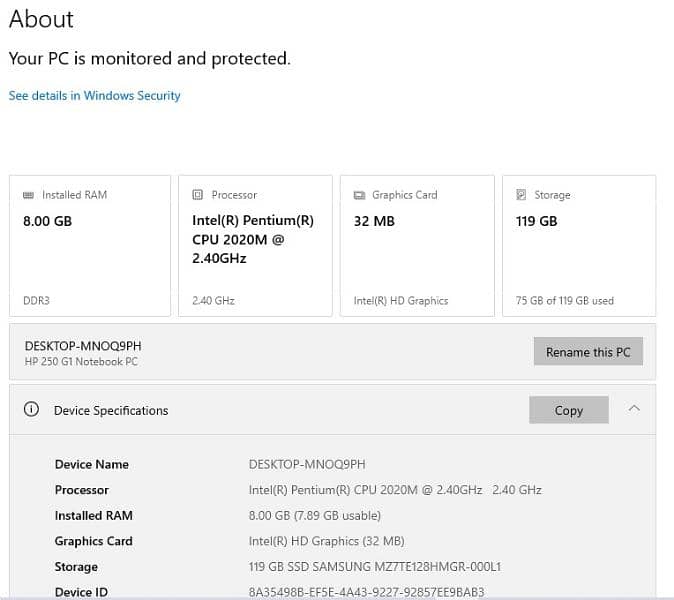Viewport: 674px width, 600px height.
Task: Click the Installed RAM card icon
Action: pos(28,196)
